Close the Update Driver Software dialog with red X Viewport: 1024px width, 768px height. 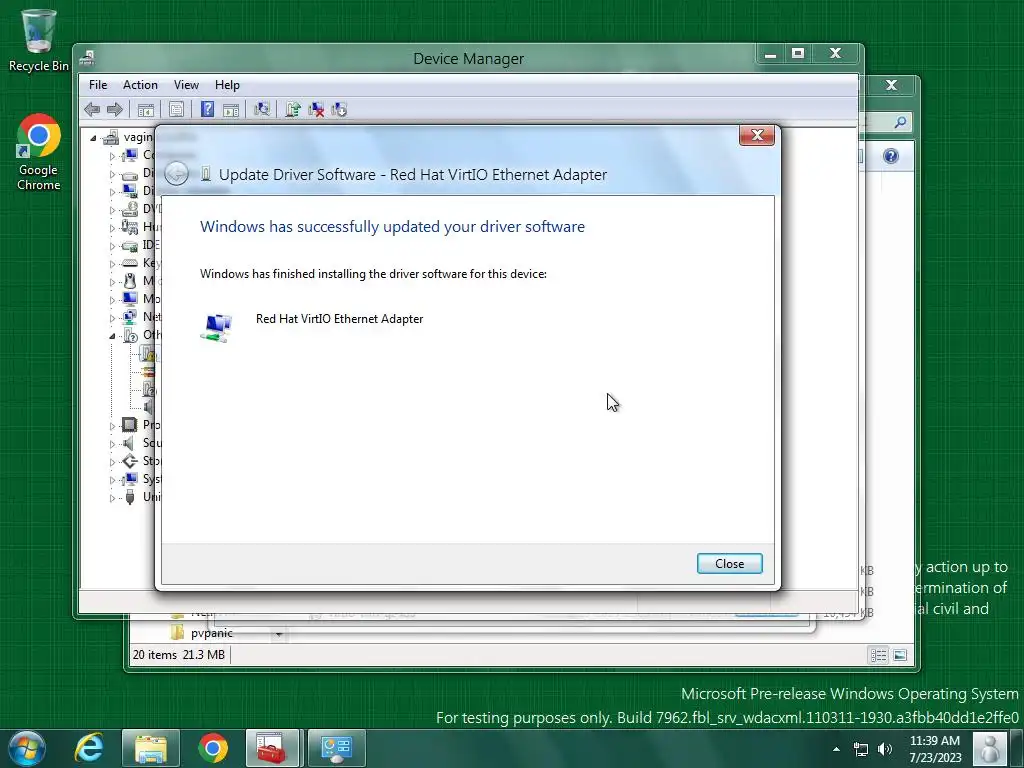(x=757, y=135)
